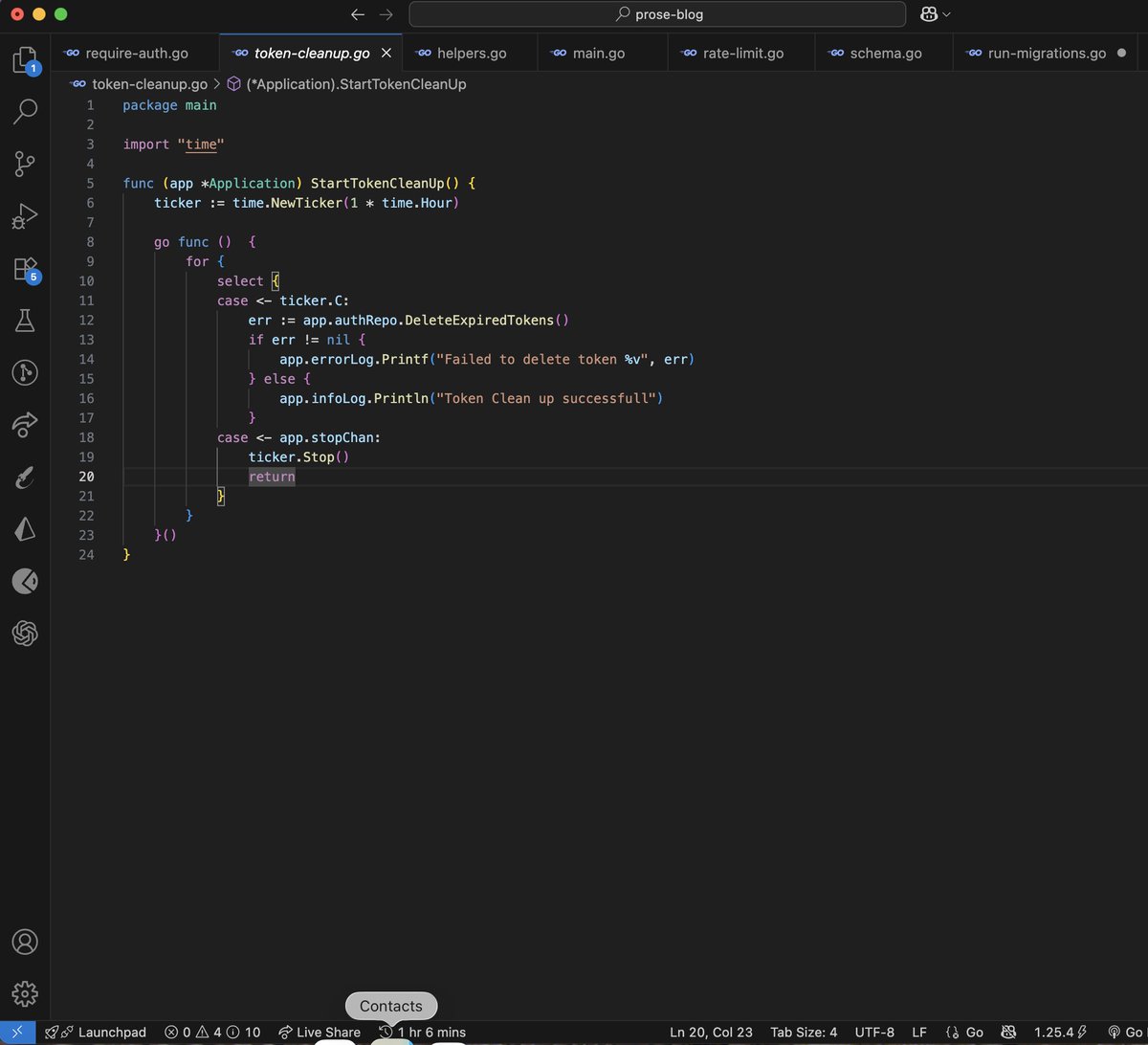Open the Prisma pyramid icon
The width and height of the screenshot is (1148, 1045).
tap(25, 528)
